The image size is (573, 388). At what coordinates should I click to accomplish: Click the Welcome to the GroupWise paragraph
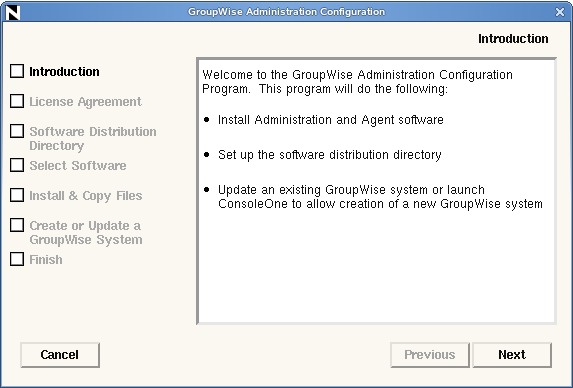click(357, 82)
